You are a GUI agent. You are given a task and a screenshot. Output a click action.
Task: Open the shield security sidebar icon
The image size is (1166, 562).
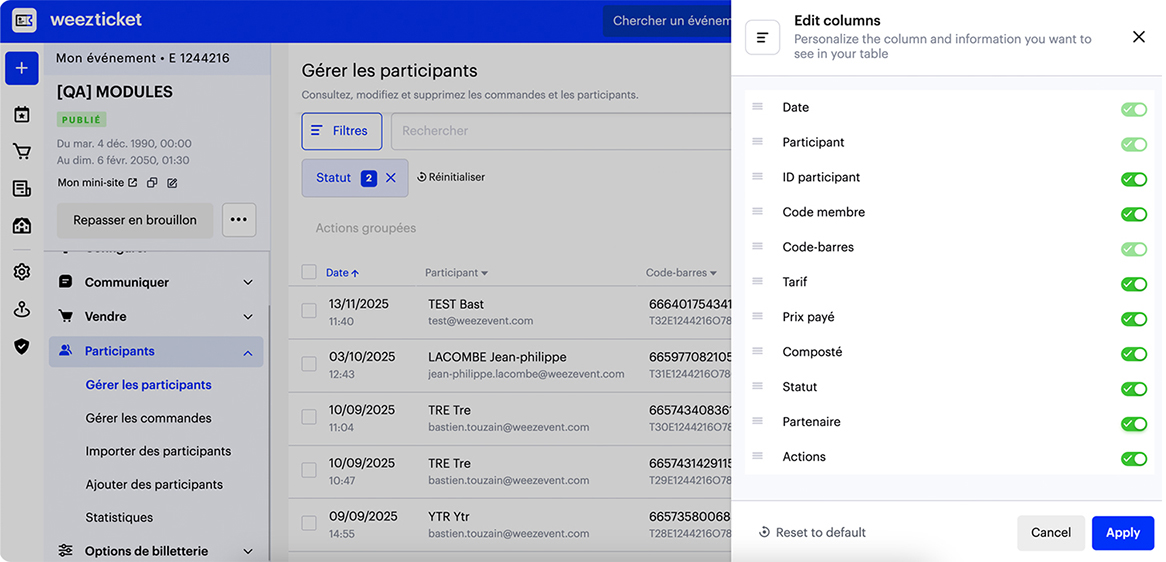21,346
